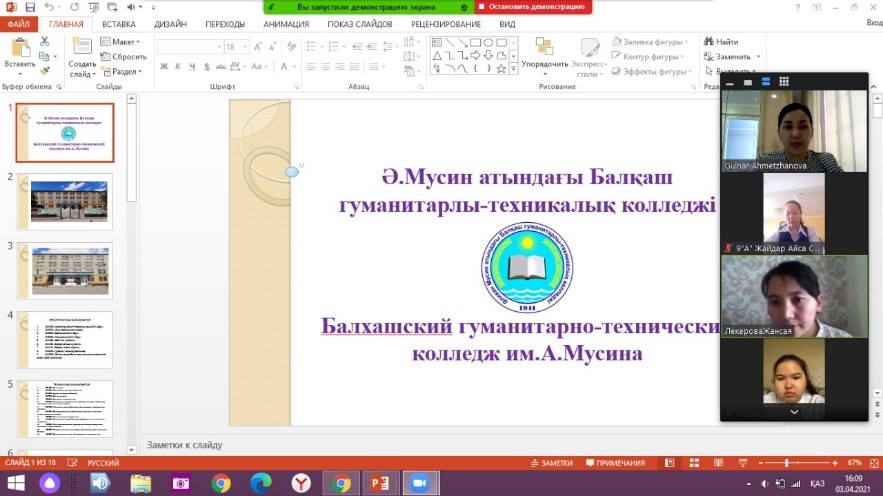Click the Format Painter brush icon
This screenshot has width=883, height=496.
coord(44,71)
